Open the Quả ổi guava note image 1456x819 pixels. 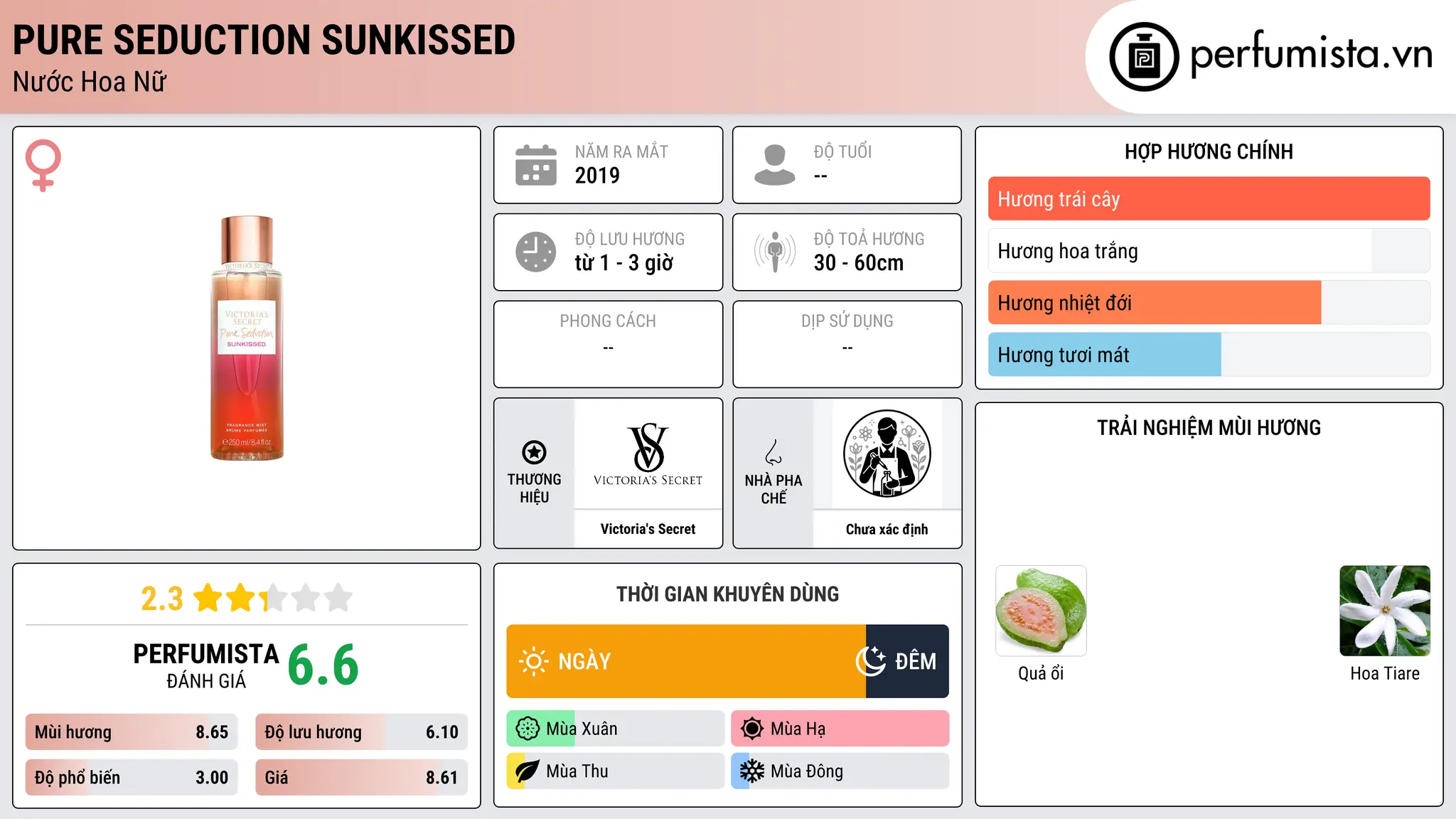pos(1041,611)
